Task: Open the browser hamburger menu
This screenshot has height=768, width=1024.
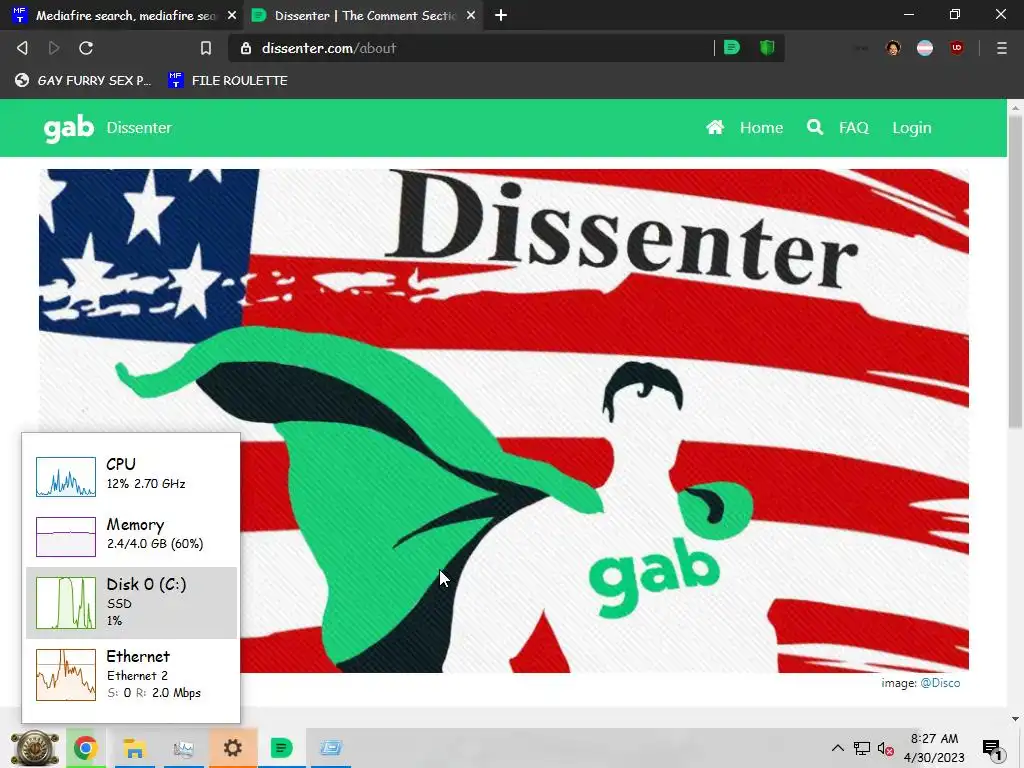Action: [1001, 48]
